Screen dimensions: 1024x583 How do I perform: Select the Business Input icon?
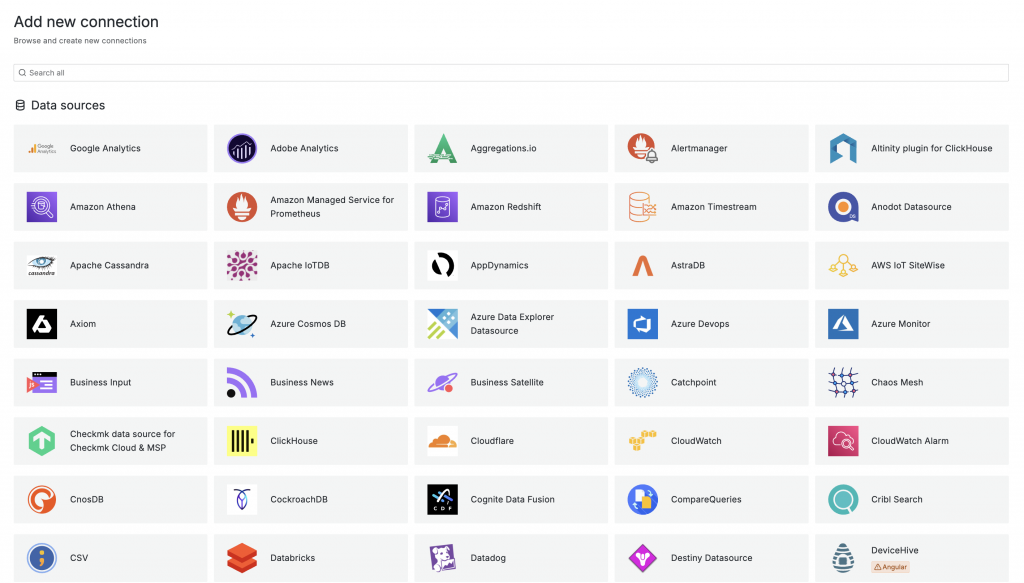[x=42, y=383]
